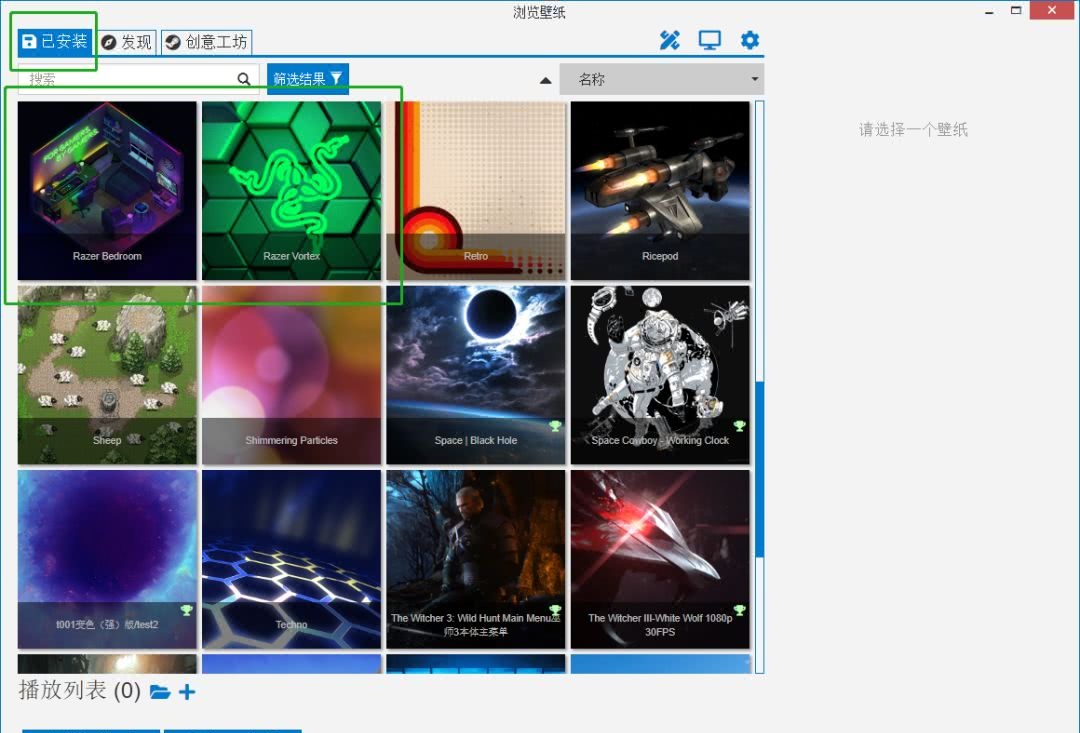
Task: Select the Retro wallpaper thumbnail
Action: pos(476,190)
